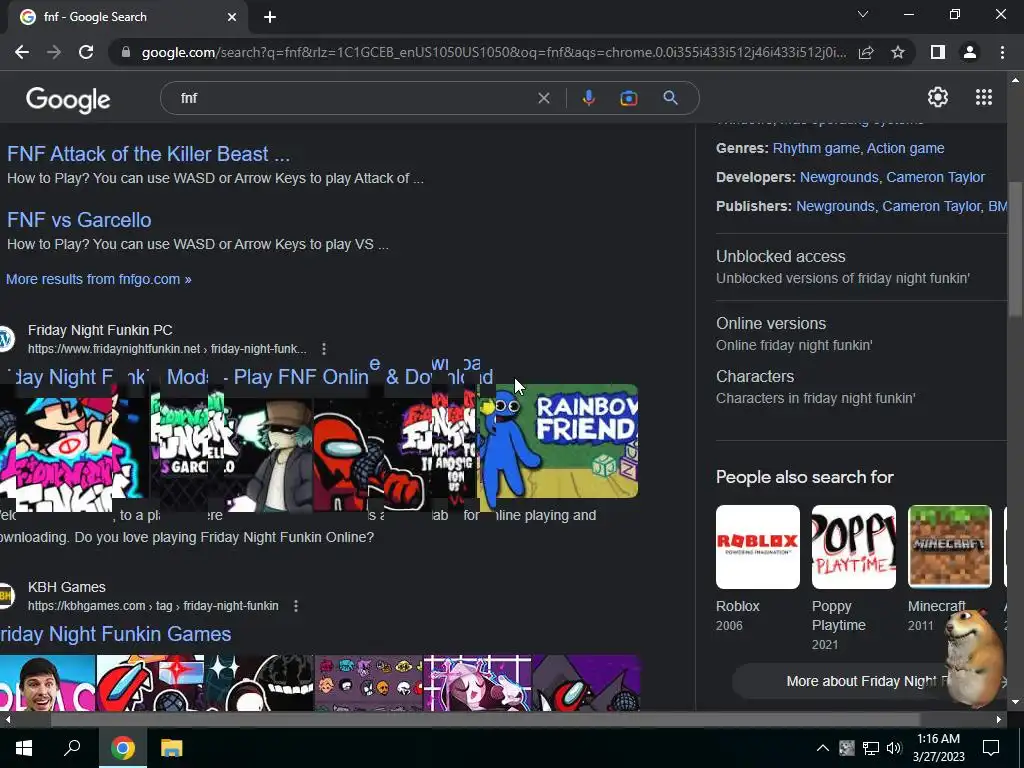
Task: Open Windows taskbar search
Action: click(x=72, y=748)
